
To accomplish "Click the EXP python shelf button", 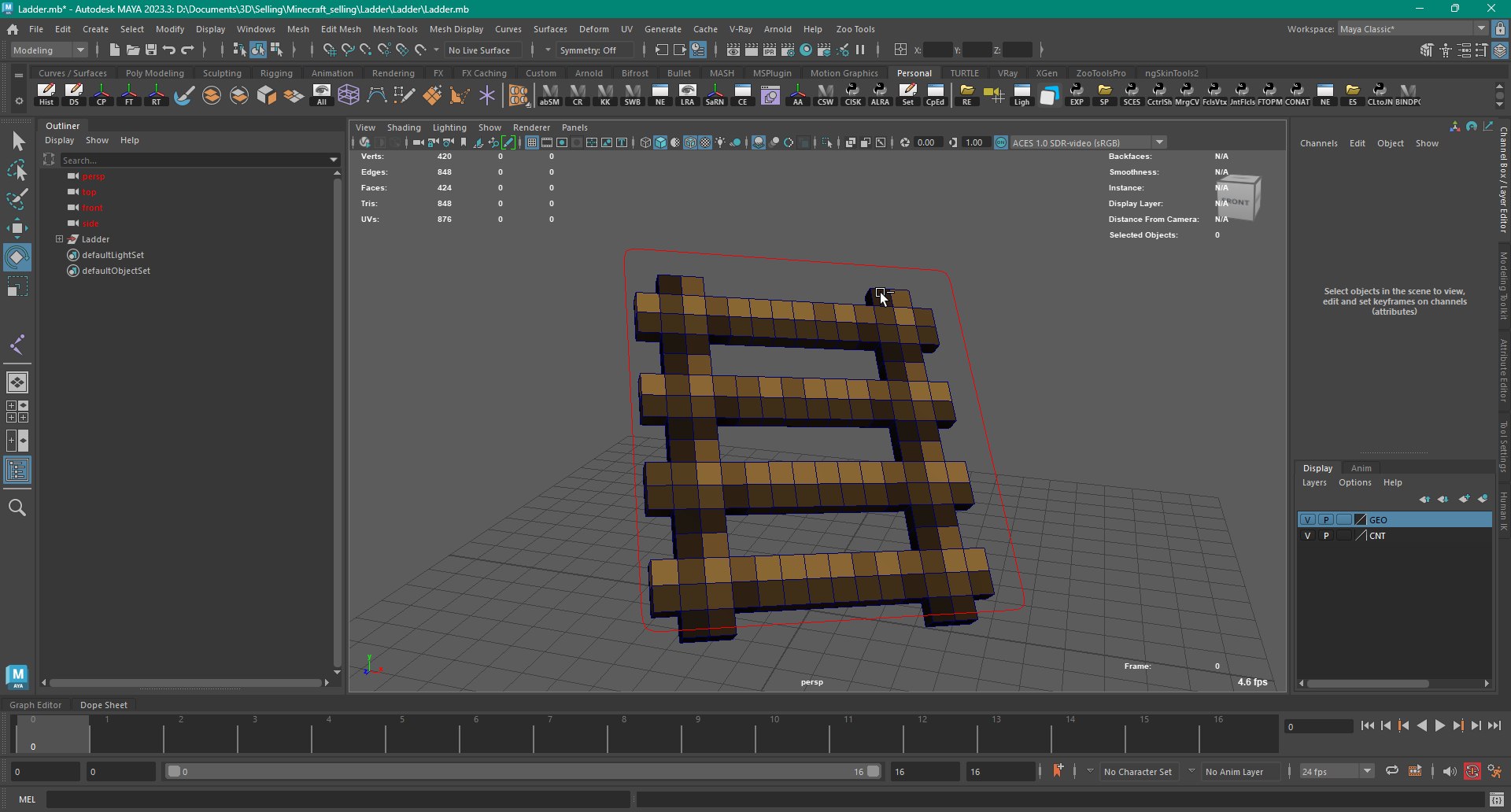I will click(1077, 94).
